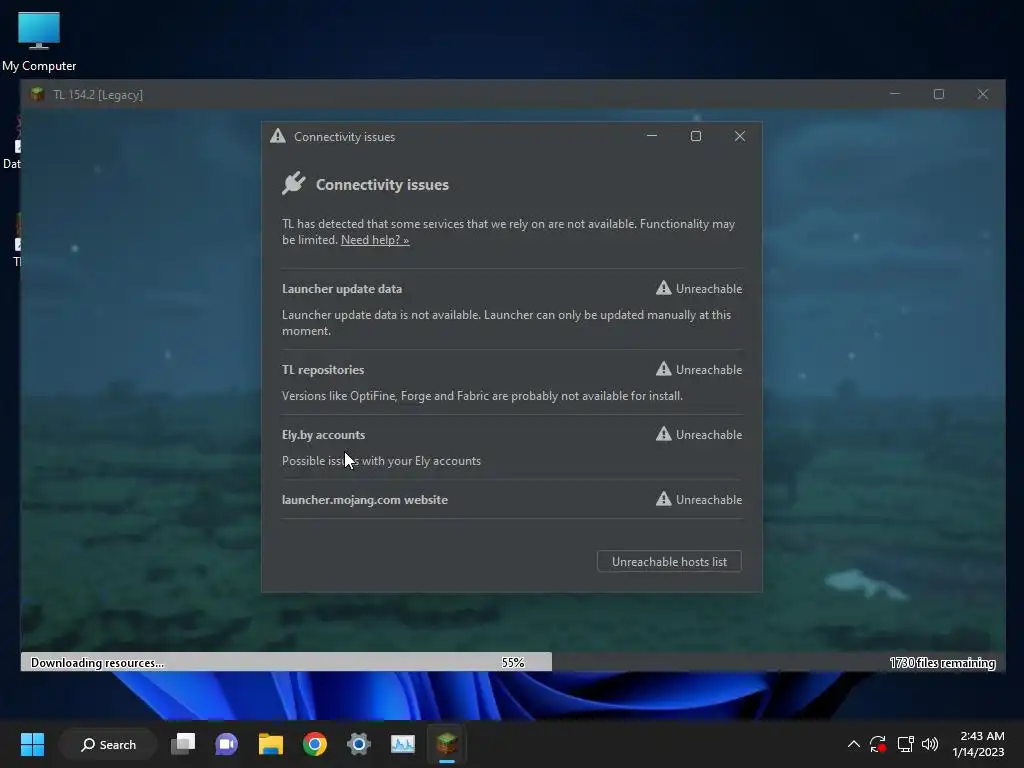
Task: Close the Connectivity issues dialog
Action: coord(739,136)
